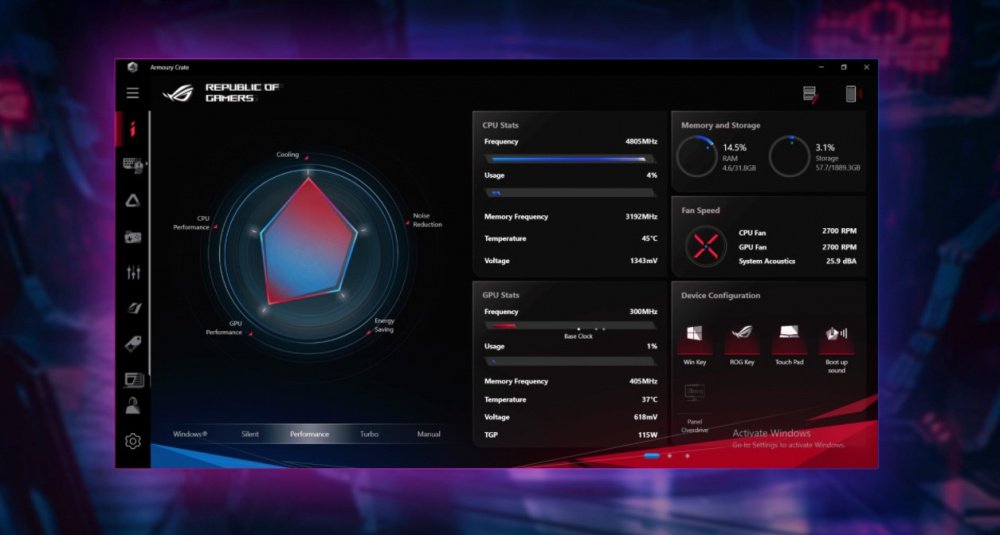
Task: Click the ROG eye logo
Action: 178,93
